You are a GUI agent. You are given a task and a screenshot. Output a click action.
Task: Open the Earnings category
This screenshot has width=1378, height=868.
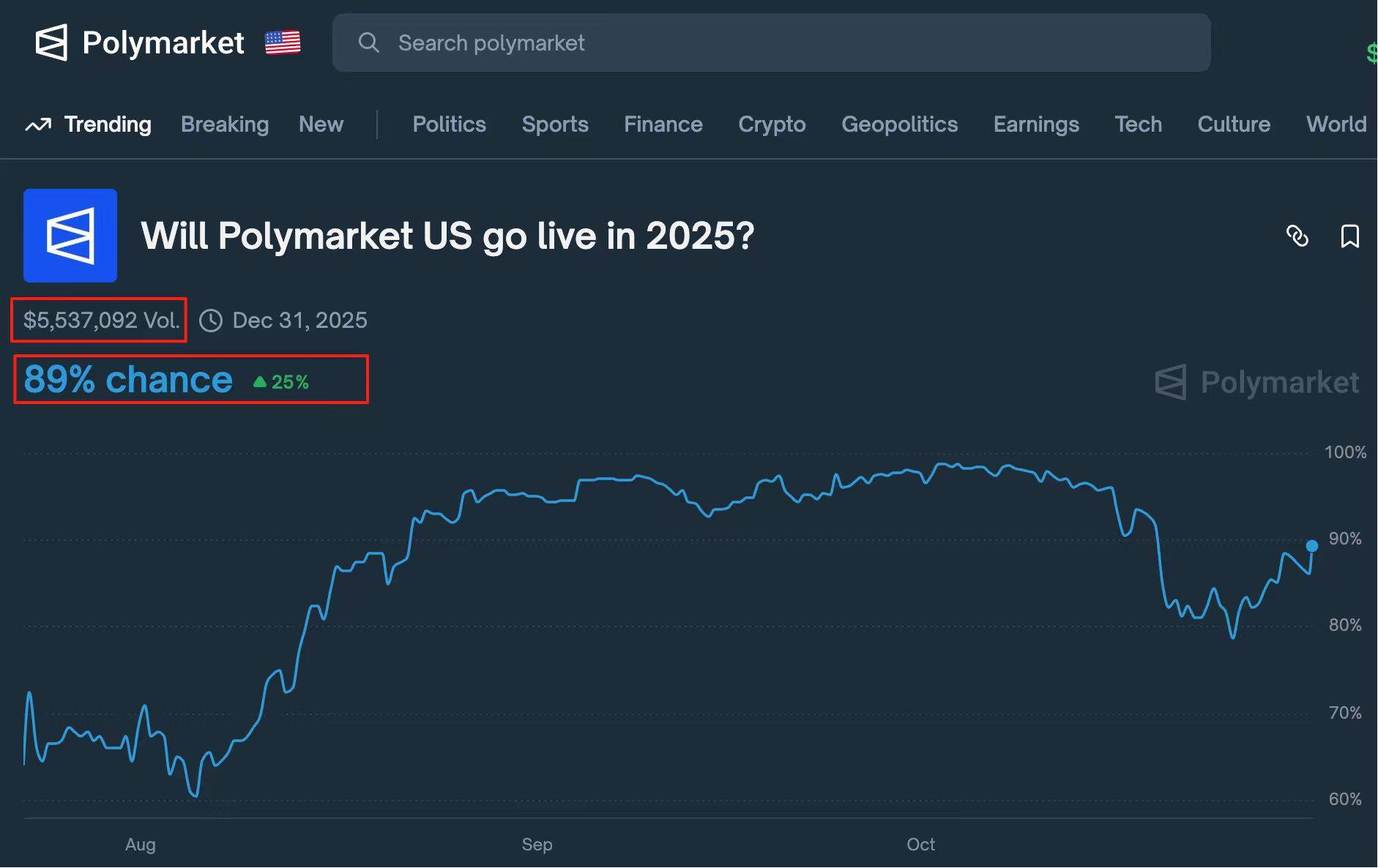pyautogui.click(x=1036, y=124)
